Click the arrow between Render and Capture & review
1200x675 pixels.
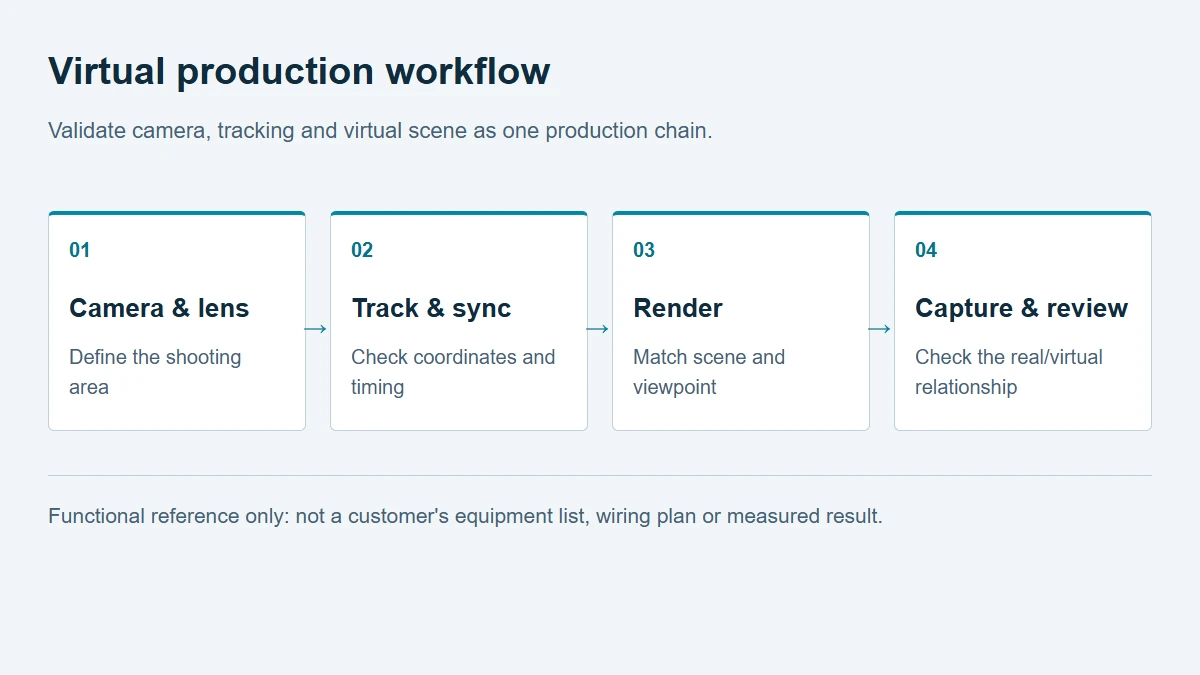click(x=880, y=329)
